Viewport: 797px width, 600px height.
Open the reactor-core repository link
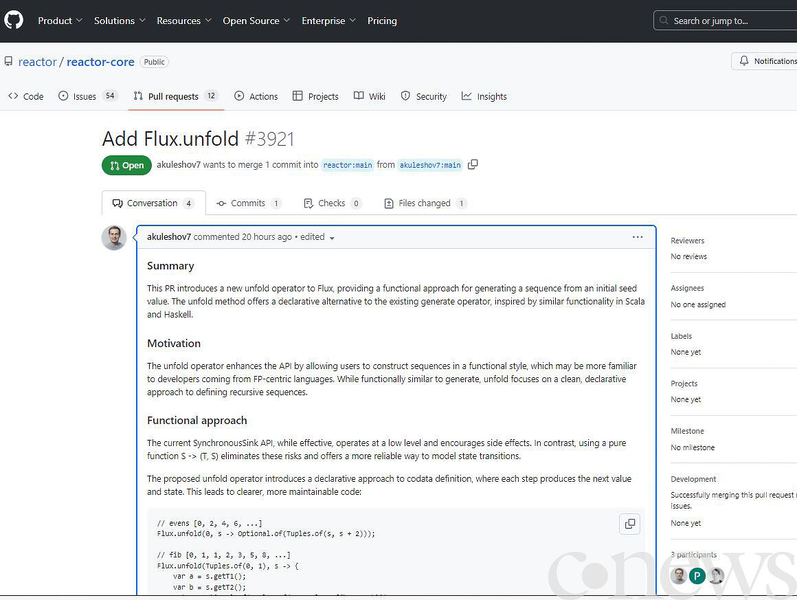tap(101, 62)
